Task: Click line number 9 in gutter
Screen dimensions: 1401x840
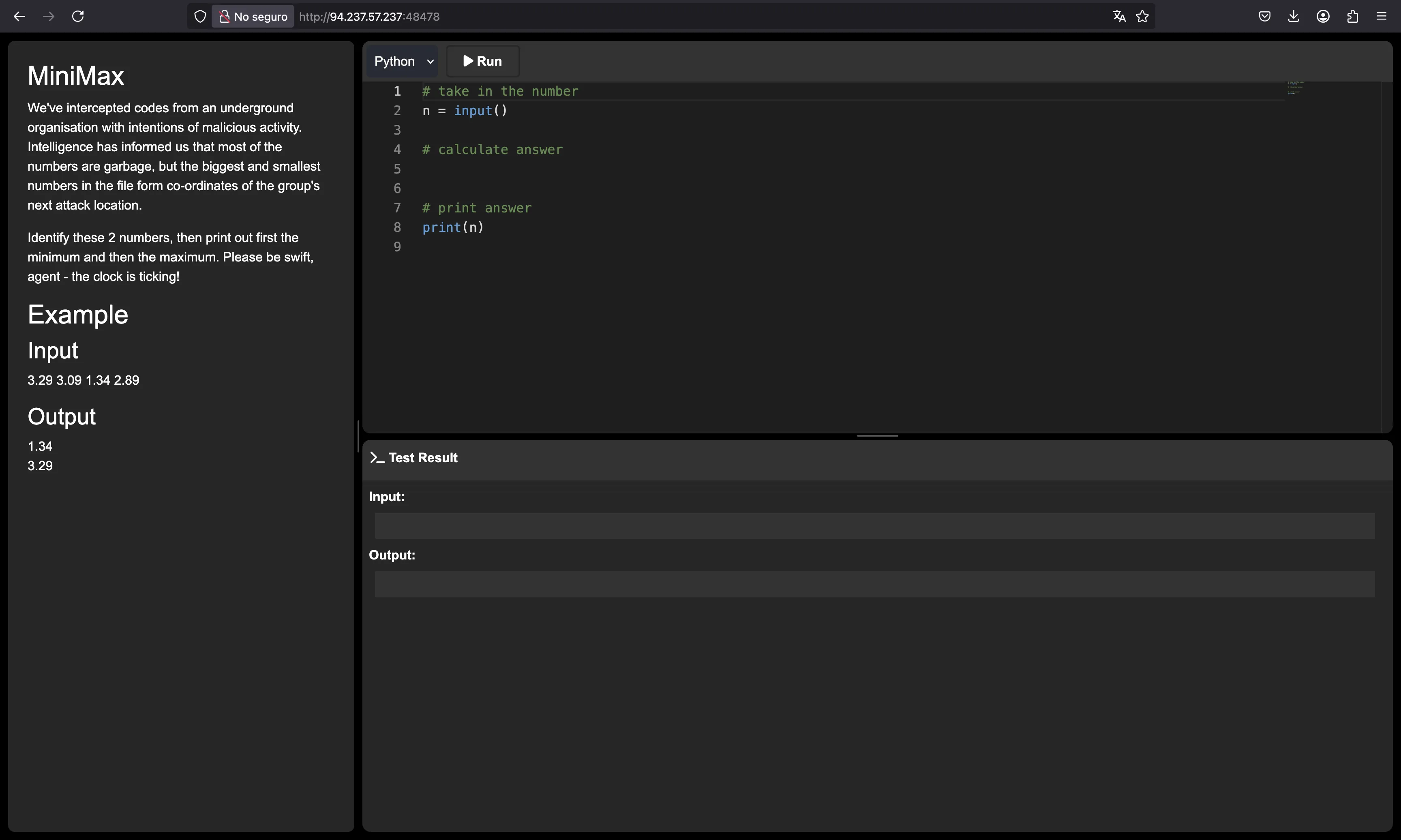Action: pyautogui.click(x=397, y=247)
